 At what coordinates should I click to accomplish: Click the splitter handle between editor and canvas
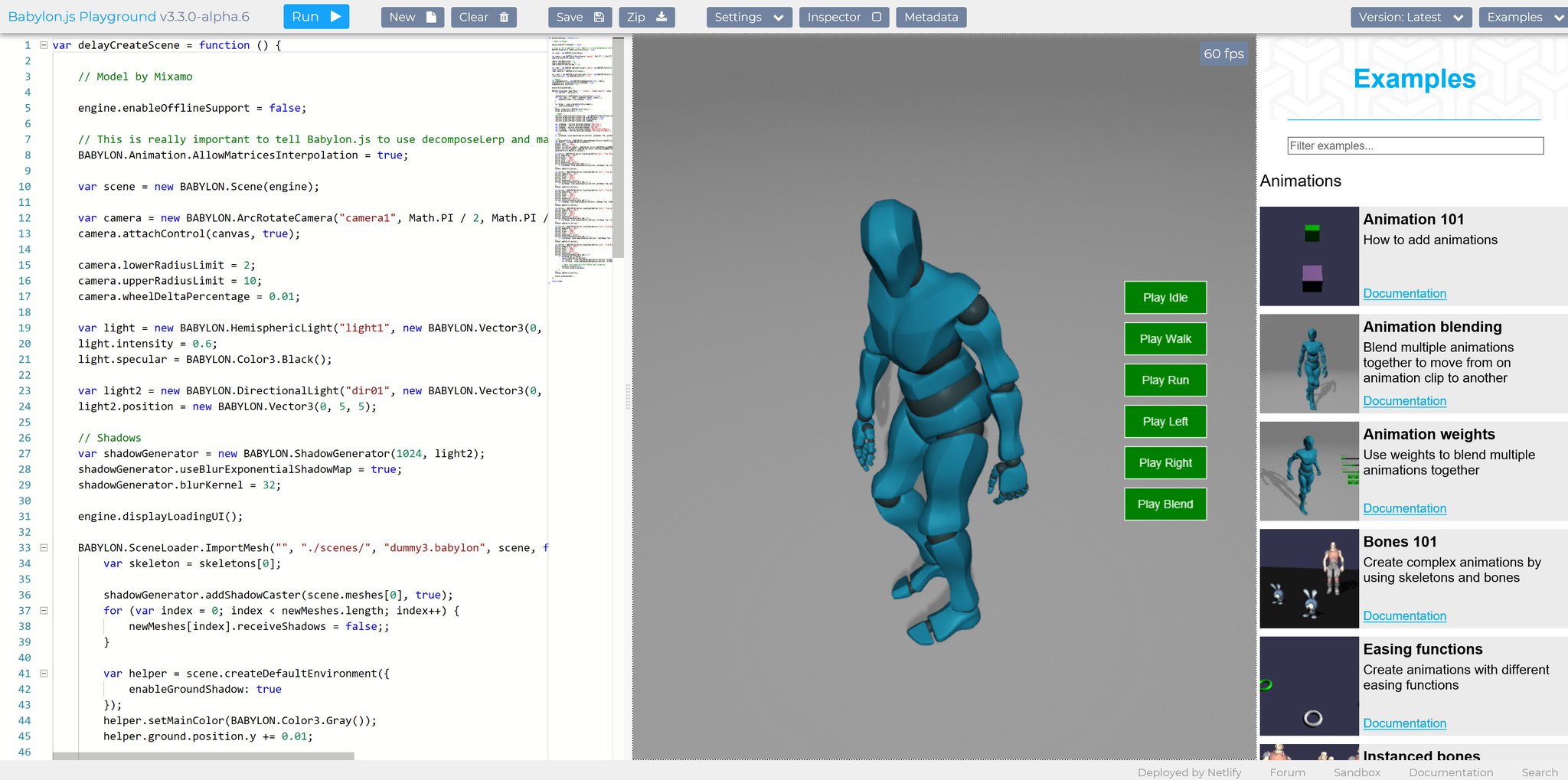[629, 397]
